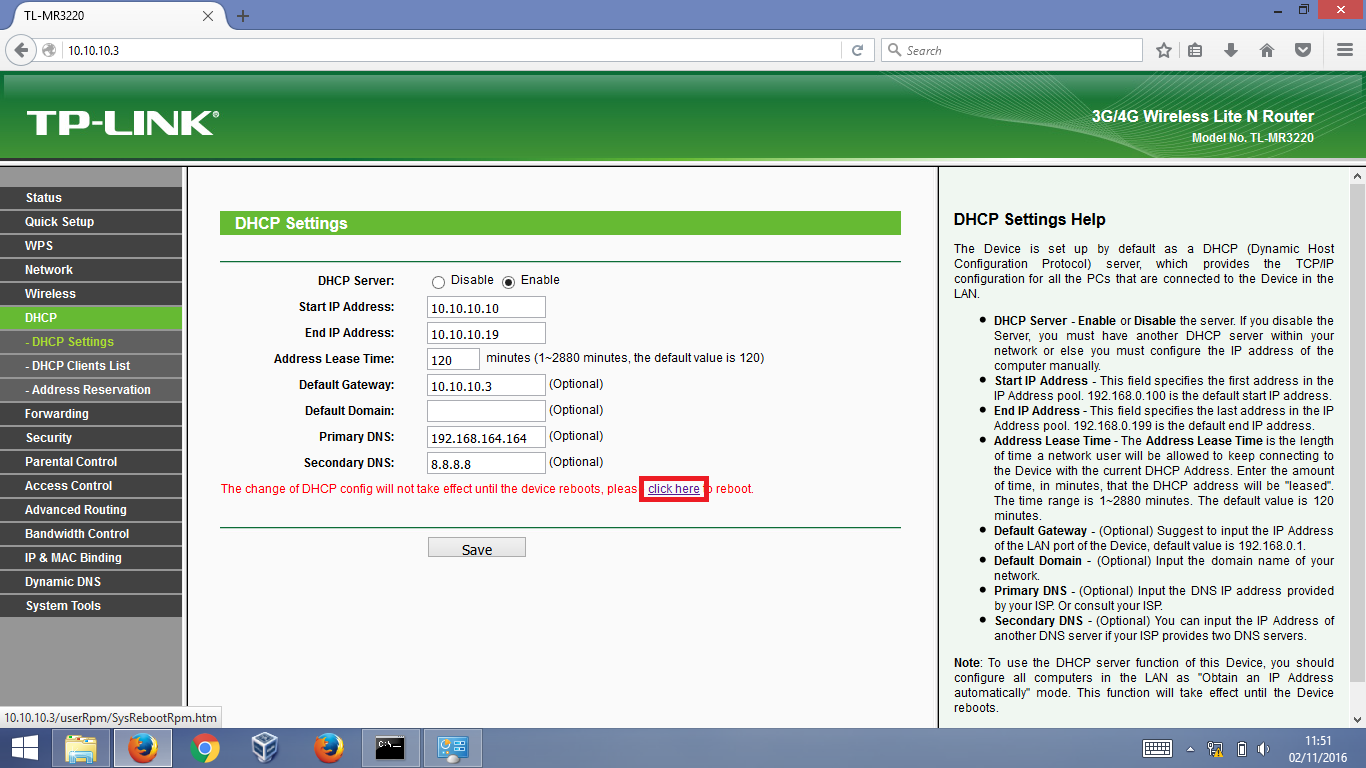Open the on-screen keyboard tray icon

click(1157, 748)
